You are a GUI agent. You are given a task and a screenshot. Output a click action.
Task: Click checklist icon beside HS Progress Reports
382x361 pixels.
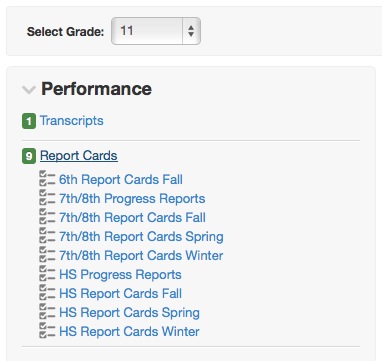pos(47,273)
